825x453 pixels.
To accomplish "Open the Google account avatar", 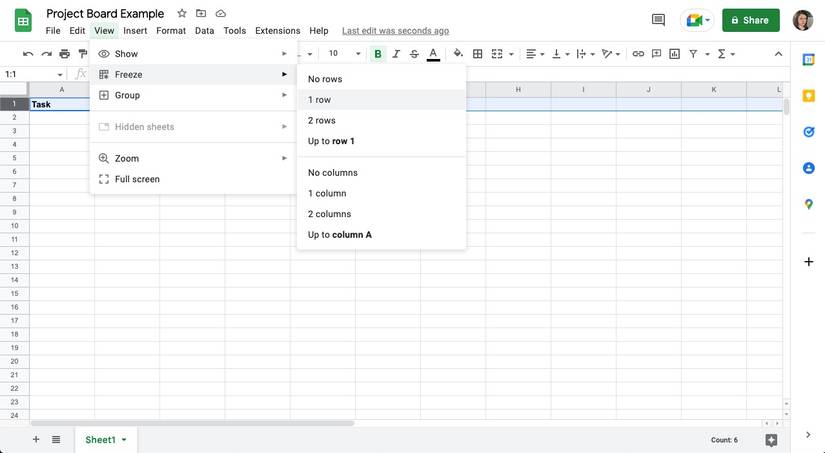I will 803,20.
